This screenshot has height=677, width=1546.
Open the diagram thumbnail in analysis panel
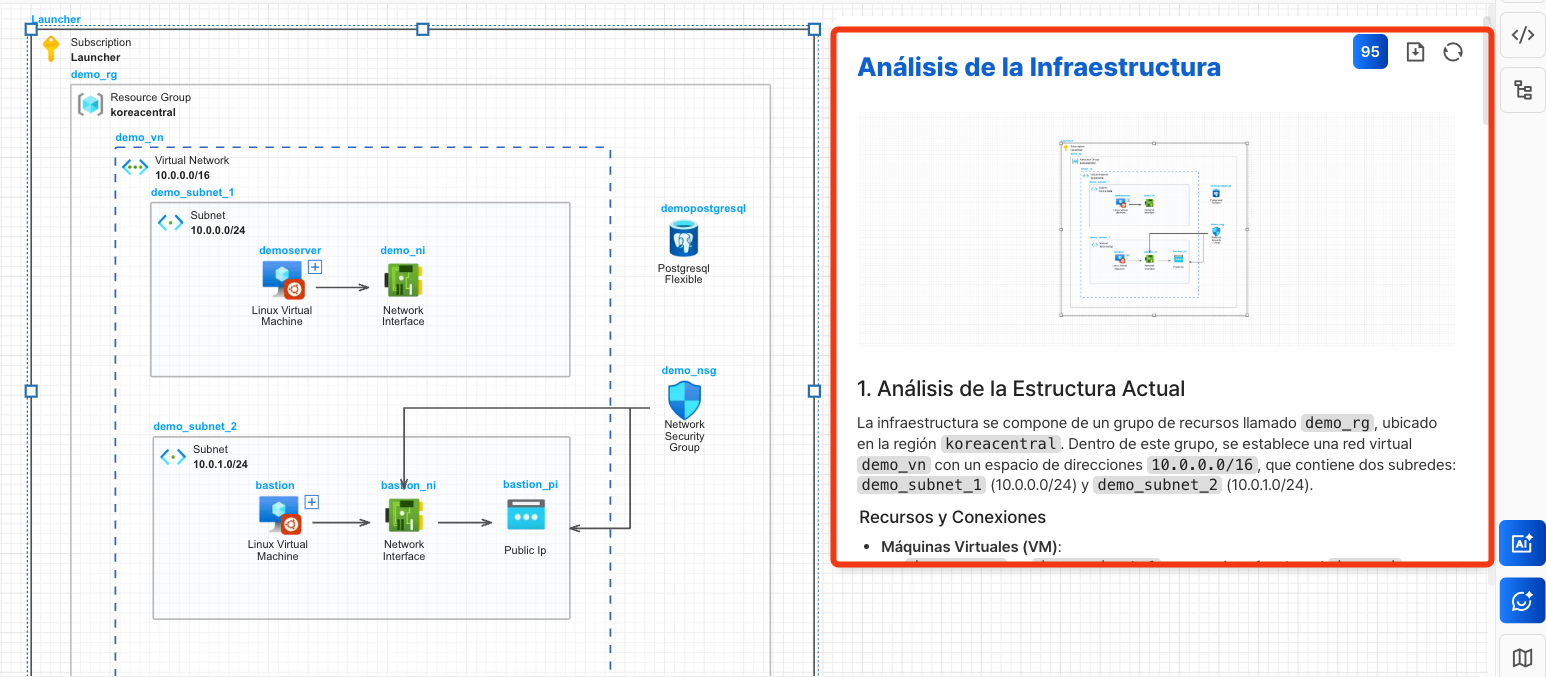click(x=1155, y=229)
